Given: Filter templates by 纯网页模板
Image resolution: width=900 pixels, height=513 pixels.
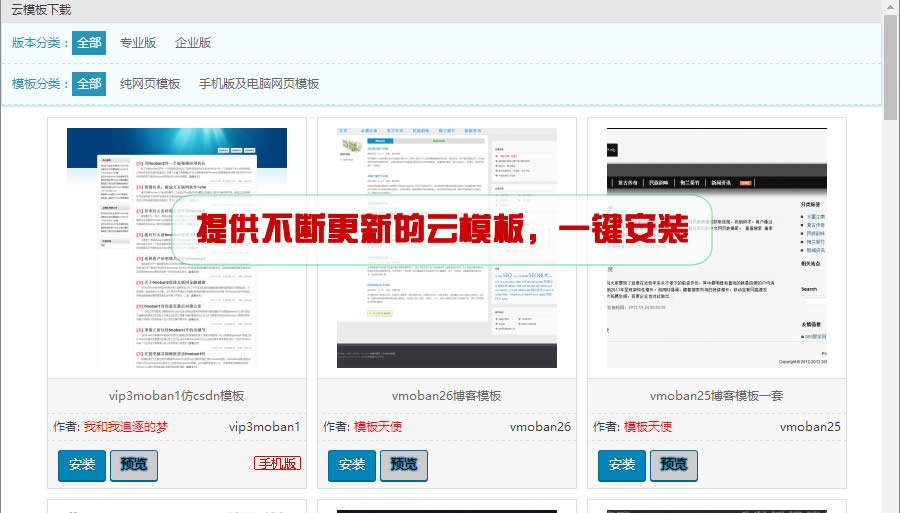Looking at the screenshot, I should pyautogui.click(x=150, y=84).
